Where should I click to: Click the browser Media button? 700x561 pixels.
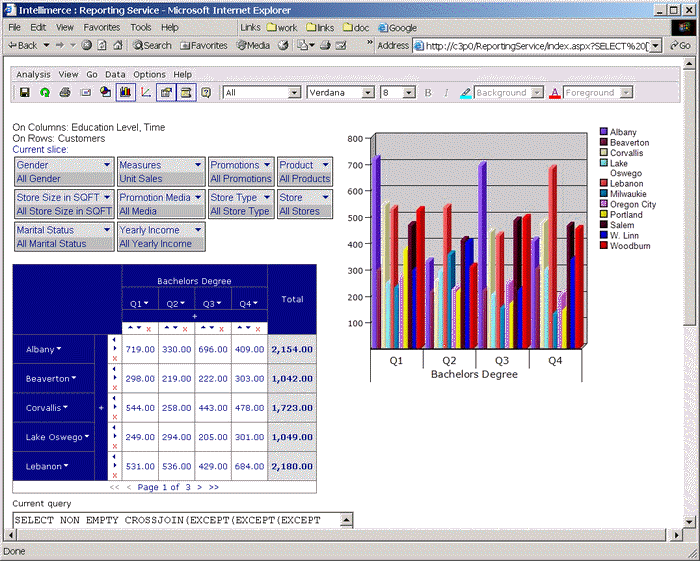[253, 45]
